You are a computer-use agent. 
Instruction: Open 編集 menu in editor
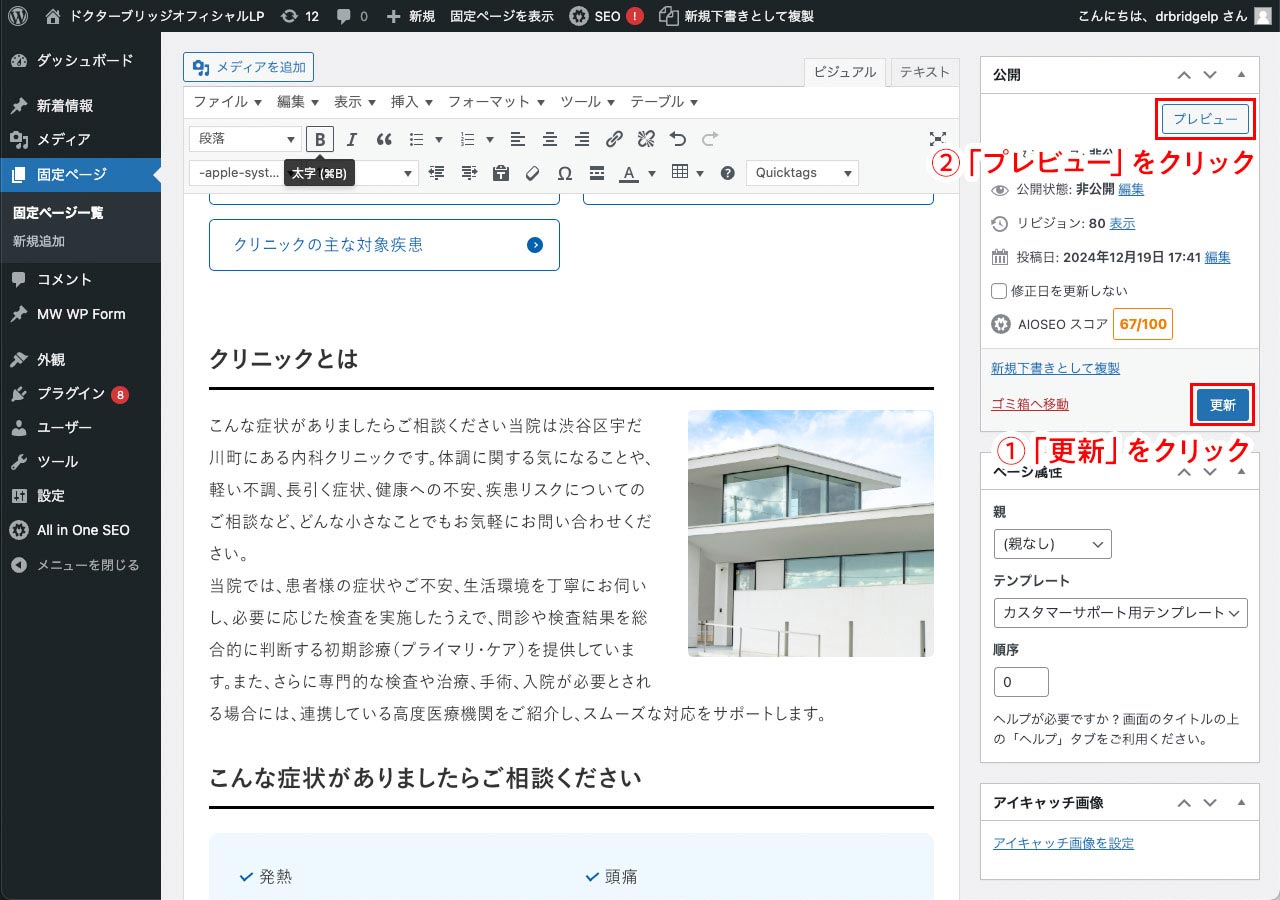pos(297,102)
